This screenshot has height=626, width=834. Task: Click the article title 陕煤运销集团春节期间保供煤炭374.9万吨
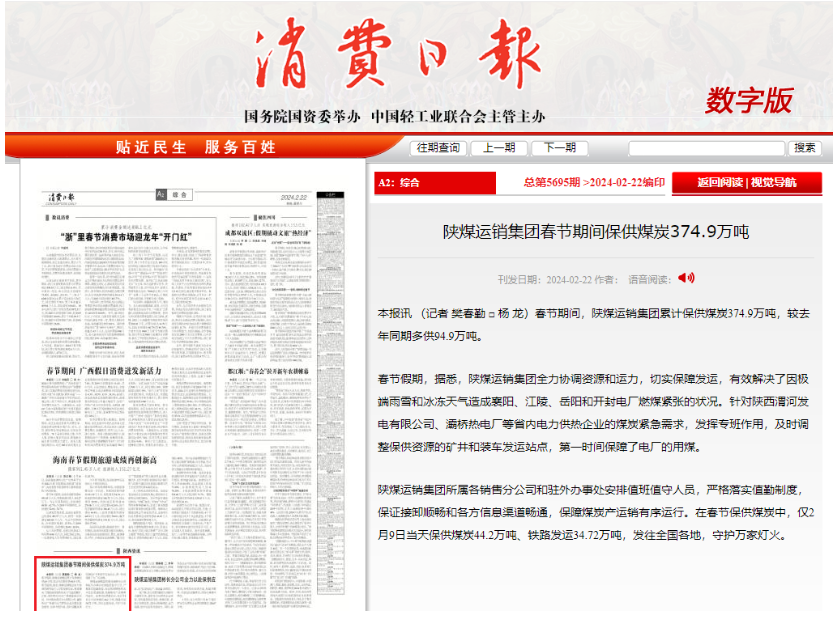click(596, 232)
